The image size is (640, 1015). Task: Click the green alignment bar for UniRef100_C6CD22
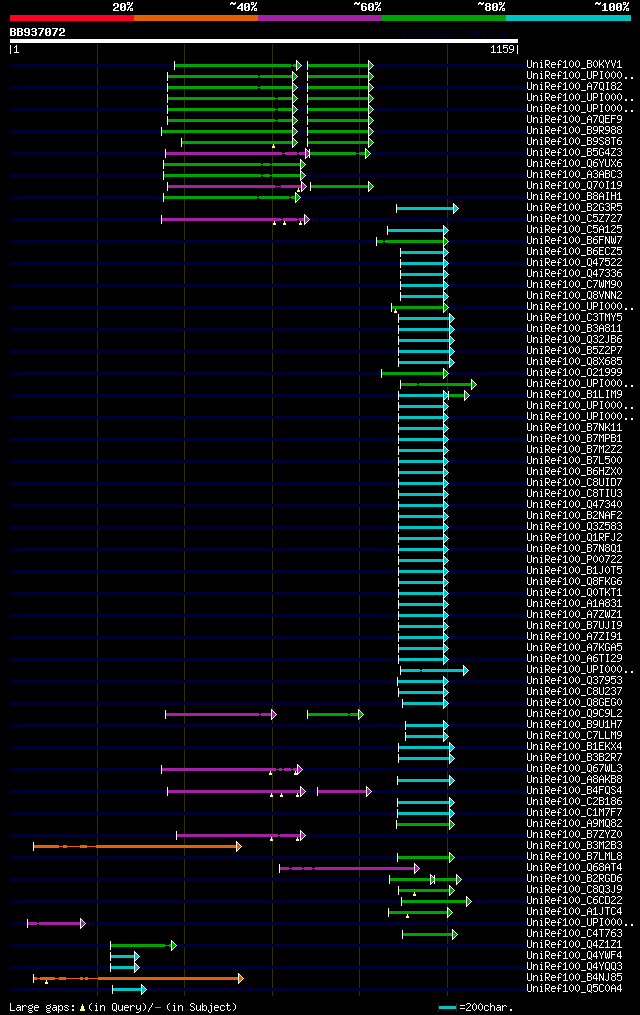coord(437,902)
